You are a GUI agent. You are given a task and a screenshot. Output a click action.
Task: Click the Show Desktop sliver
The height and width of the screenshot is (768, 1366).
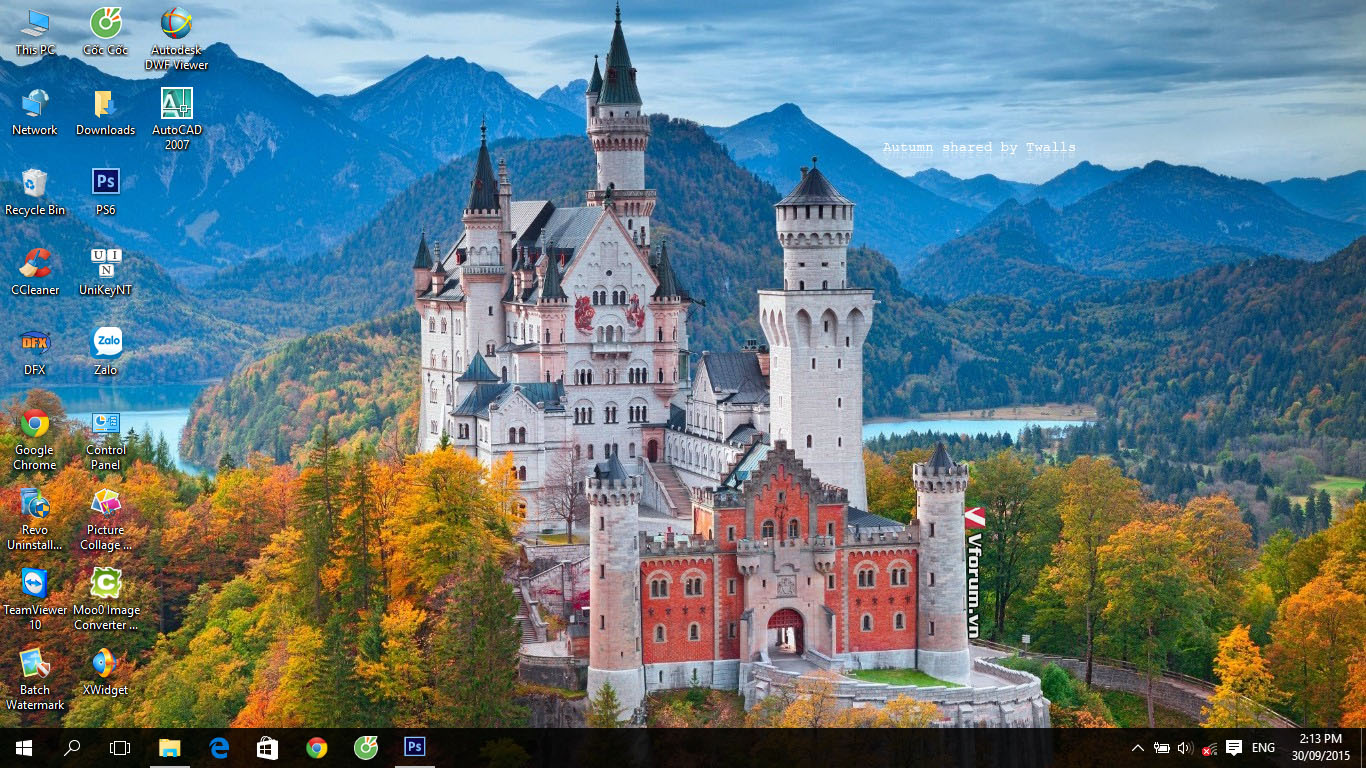(x=1363, y=748)
